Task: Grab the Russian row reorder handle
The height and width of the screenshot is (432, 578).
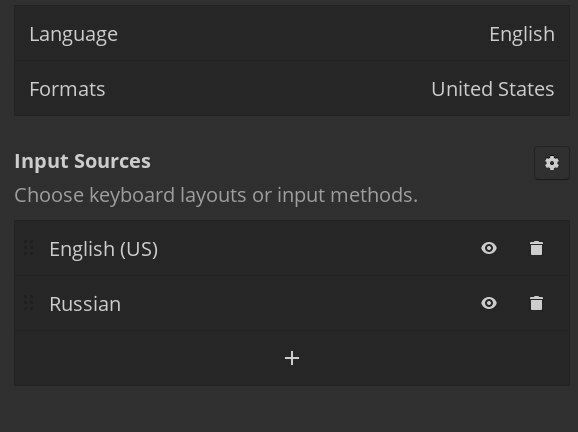Action: point(29,303)
